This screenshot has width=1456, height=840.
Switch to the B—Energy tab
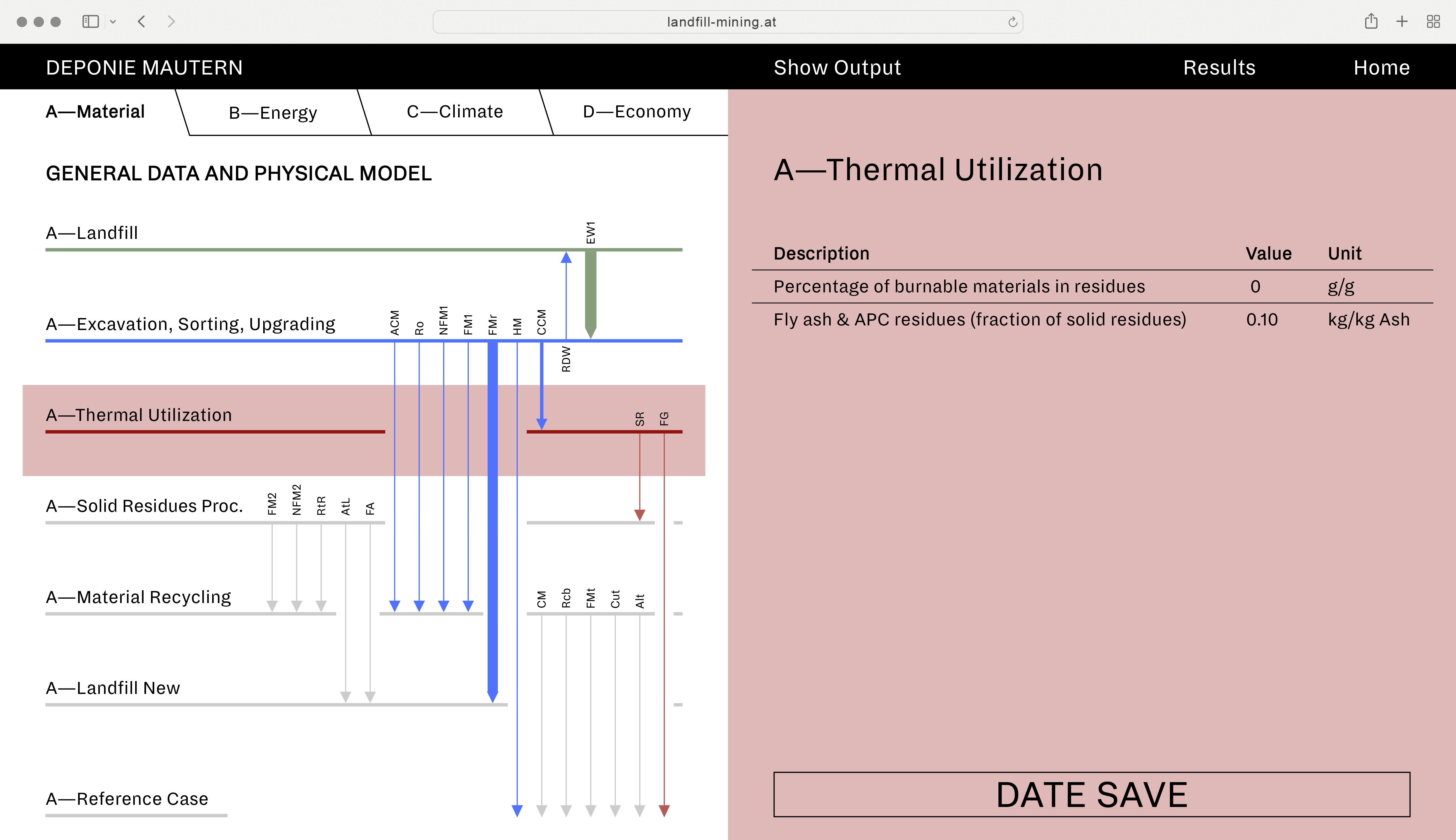[273, 112]
